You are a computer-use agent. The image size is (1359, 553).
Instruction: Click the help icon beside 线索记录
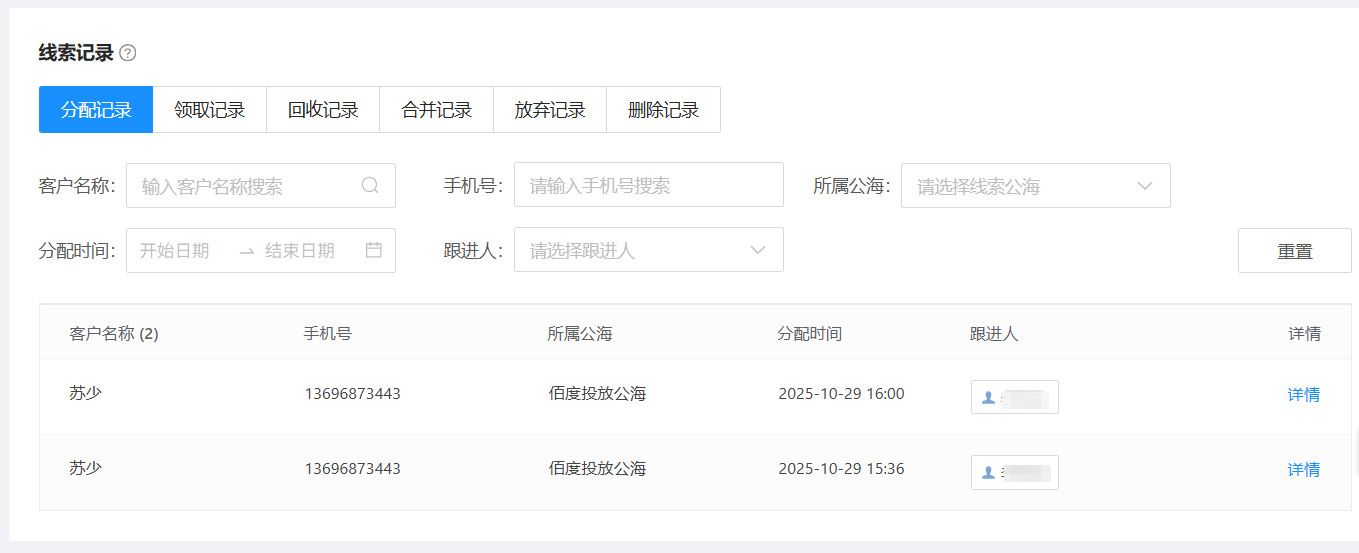(x=127, y=53)
